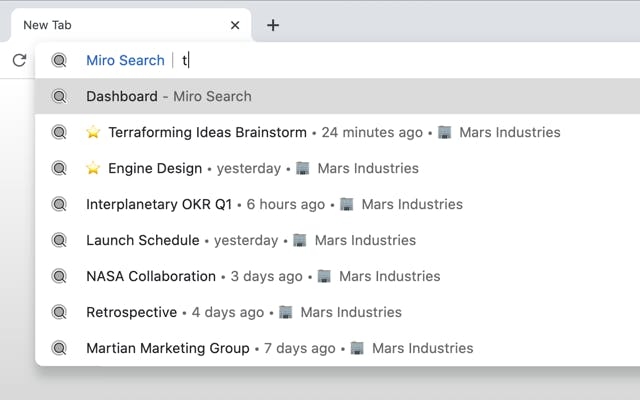Open the Retrospective board suggestion
This screenshot has height=400, width=640.
337,312
